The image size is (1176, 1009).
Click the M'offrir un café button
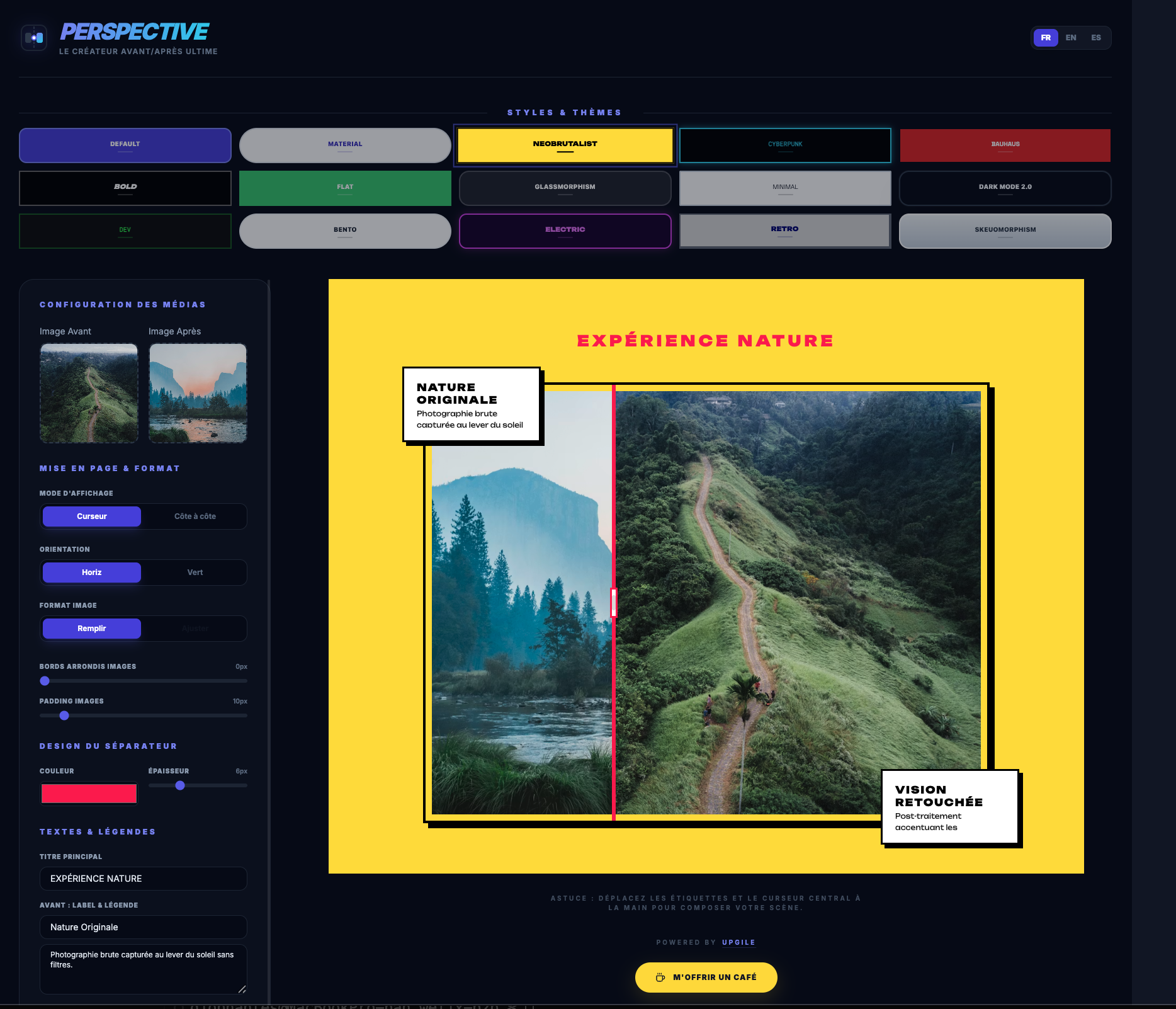(706, 977)
